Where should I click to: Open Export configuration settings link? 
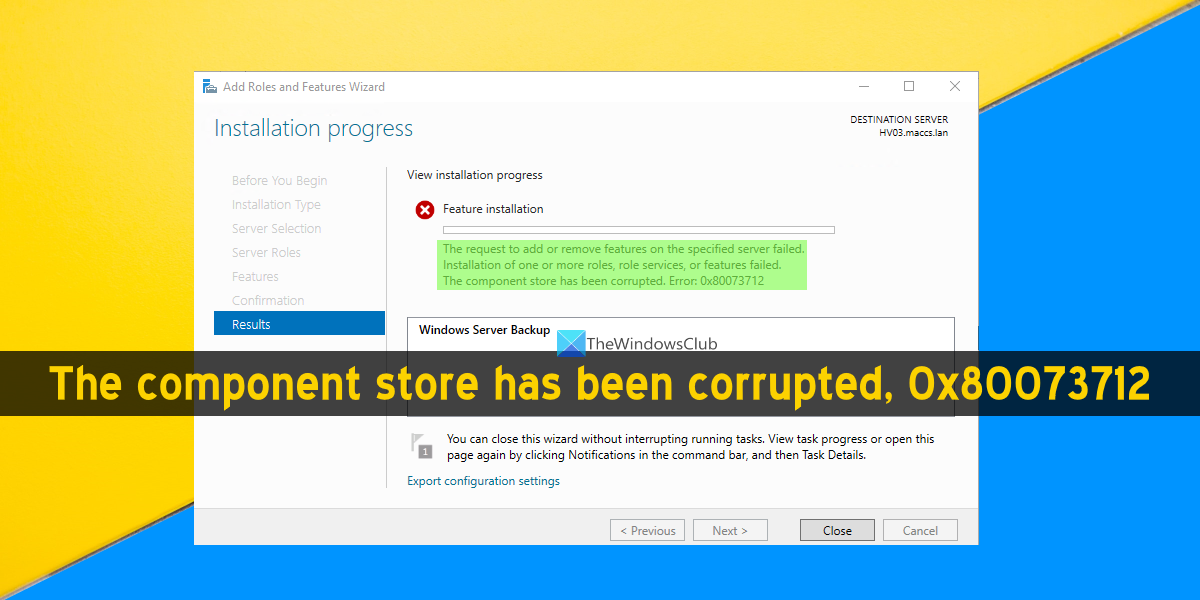[483, 481]
